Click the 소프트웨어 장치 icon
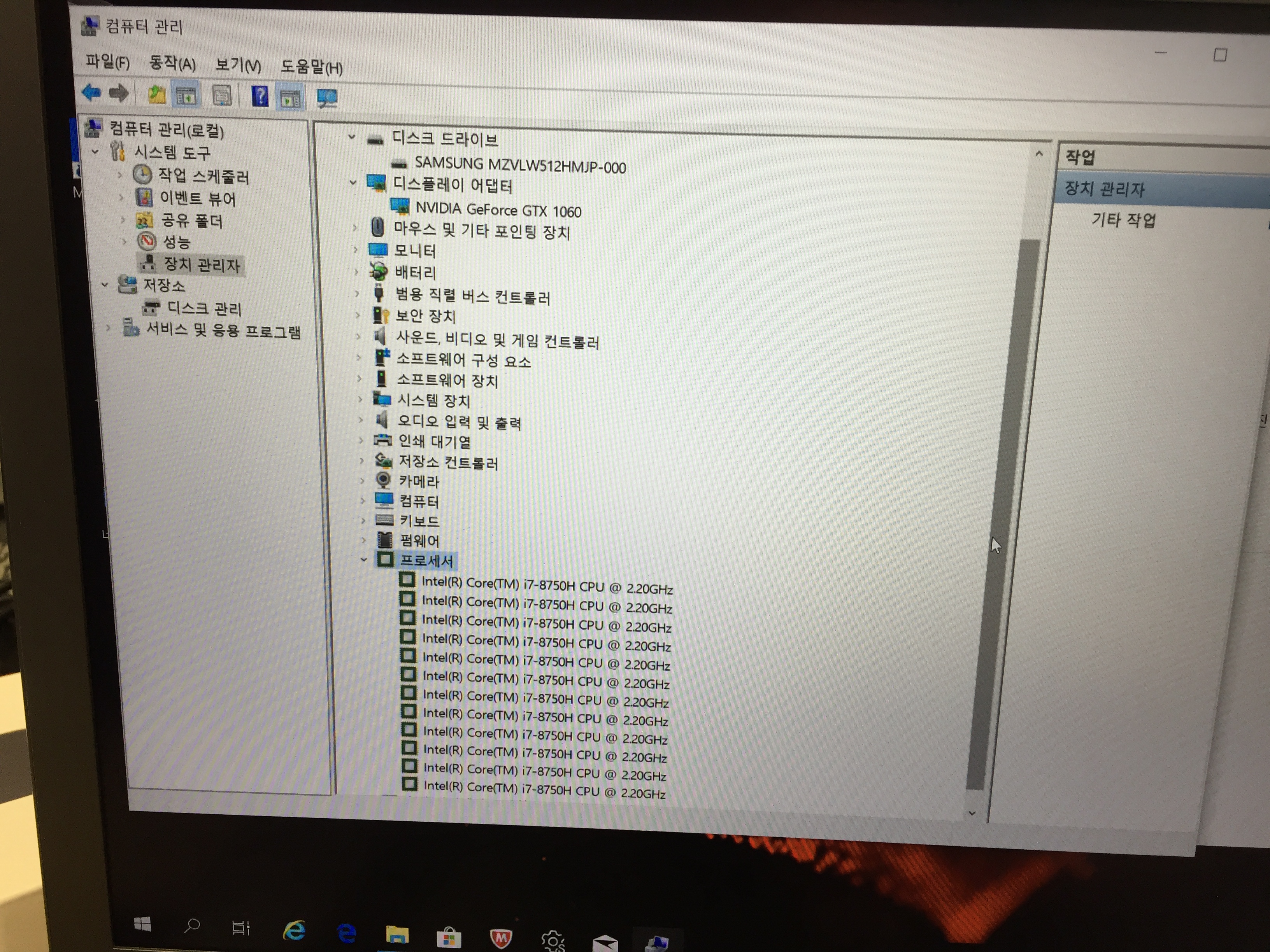 tap(381, 378)
